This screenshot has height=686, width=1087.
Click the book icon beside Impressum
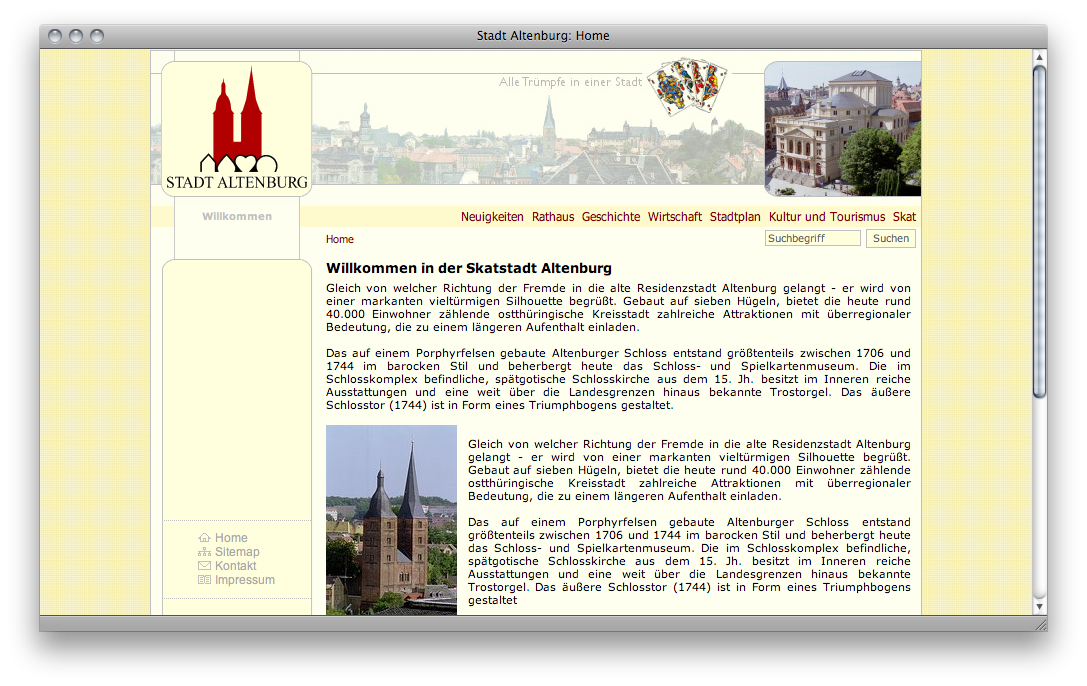point(205,580)
